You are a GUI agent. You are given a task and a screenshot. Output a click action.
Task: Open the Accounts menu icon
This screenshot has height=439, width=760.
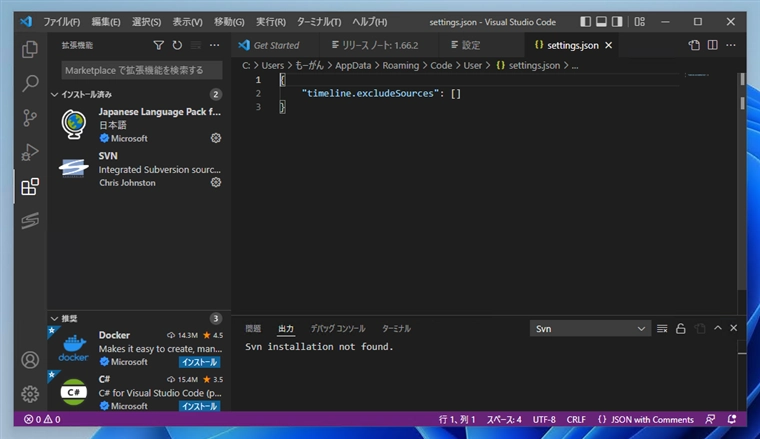tap(30, 360)
